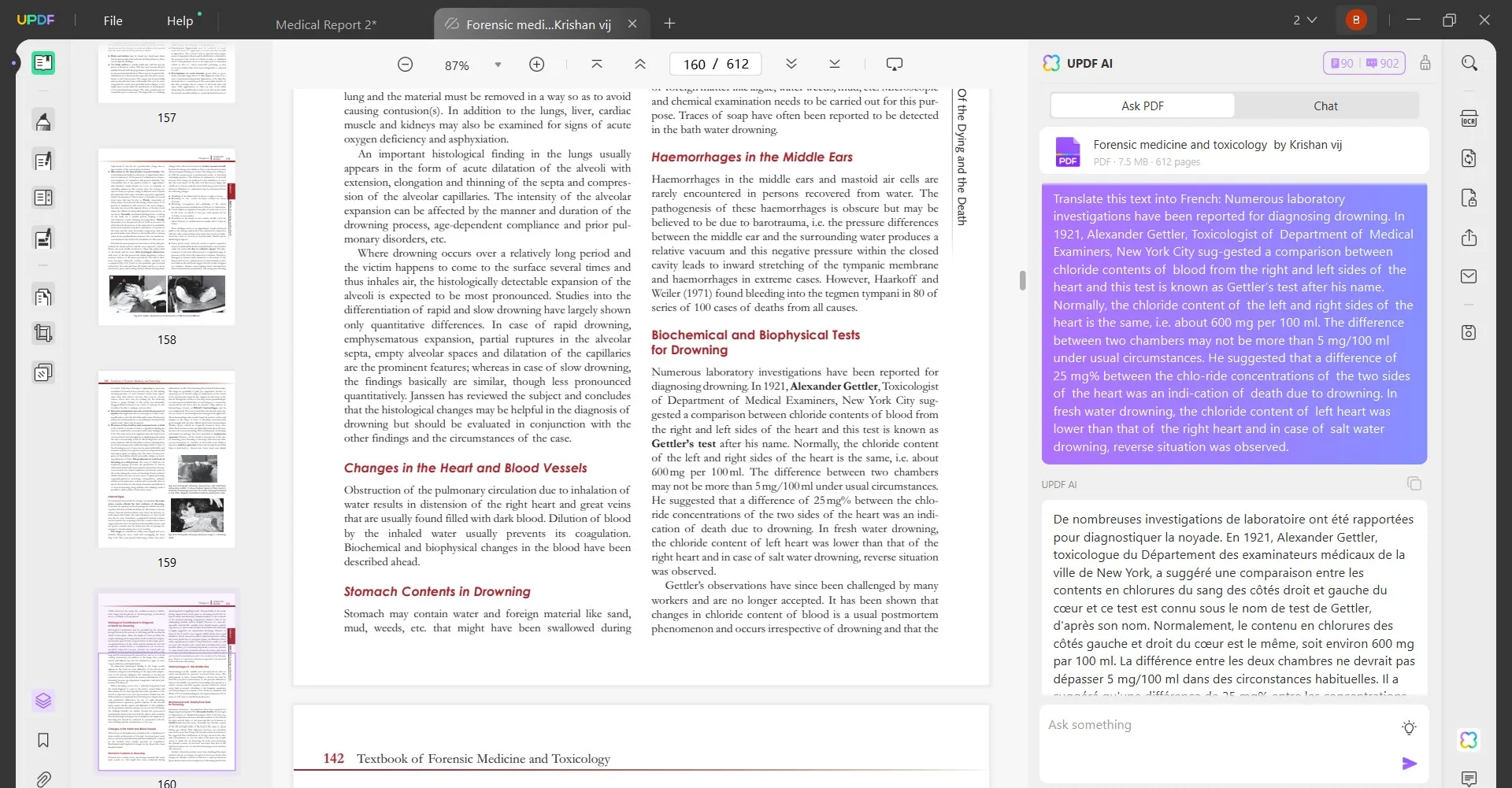
Task: Click 'Stomach Contents in Drowning' heading
Action: click(437, 592)
